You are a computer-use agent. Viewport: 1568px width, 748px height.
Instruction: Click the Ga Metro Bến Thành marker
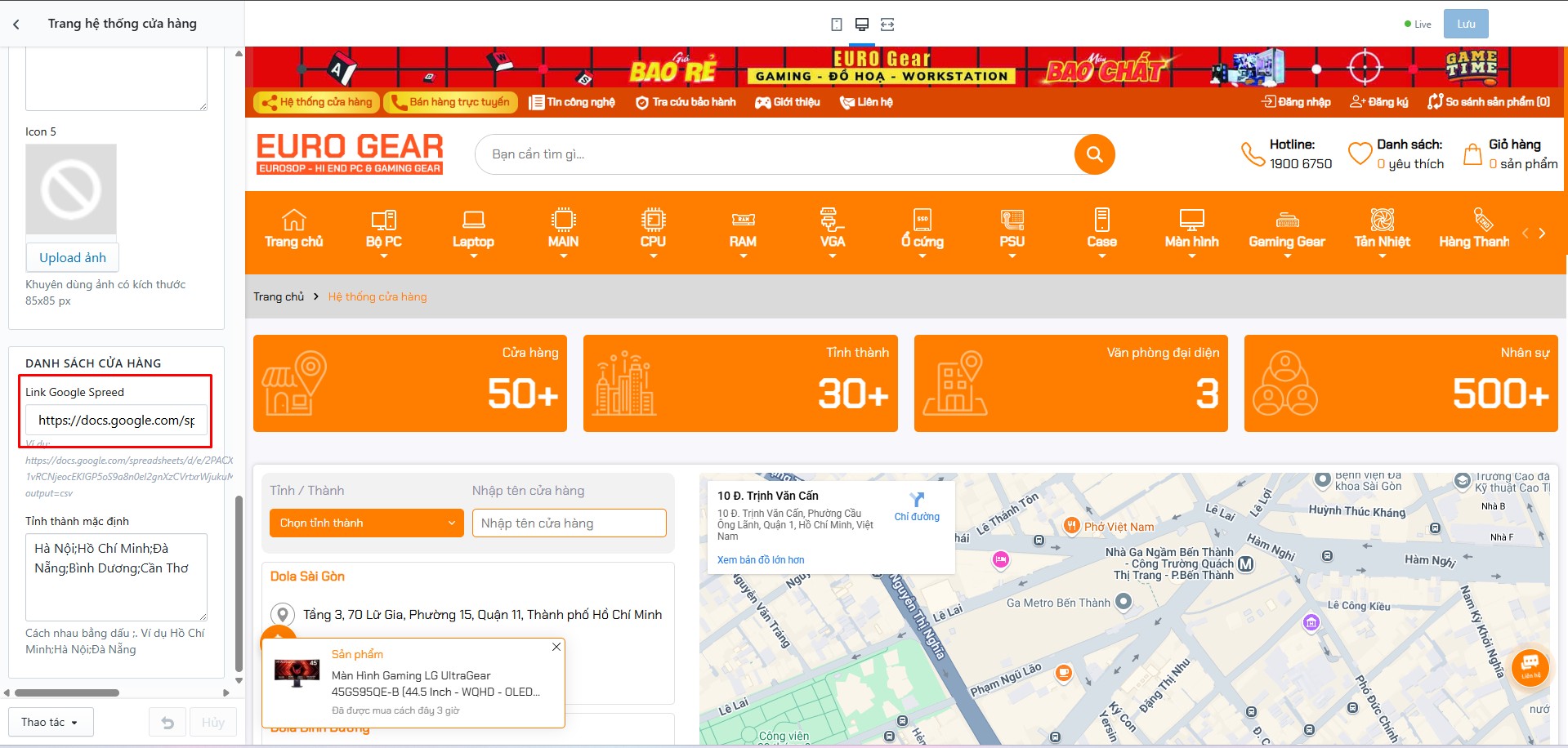coord(1124,603)
